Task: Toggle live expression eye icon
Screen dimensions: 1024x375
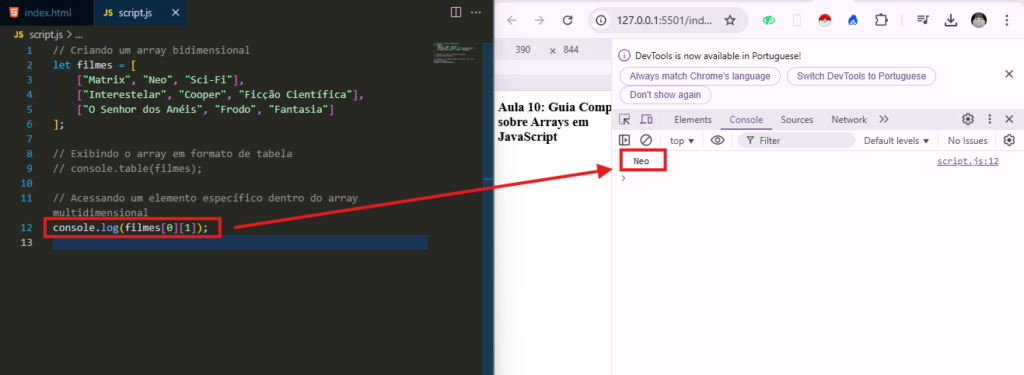Action: tap(717, 140)
